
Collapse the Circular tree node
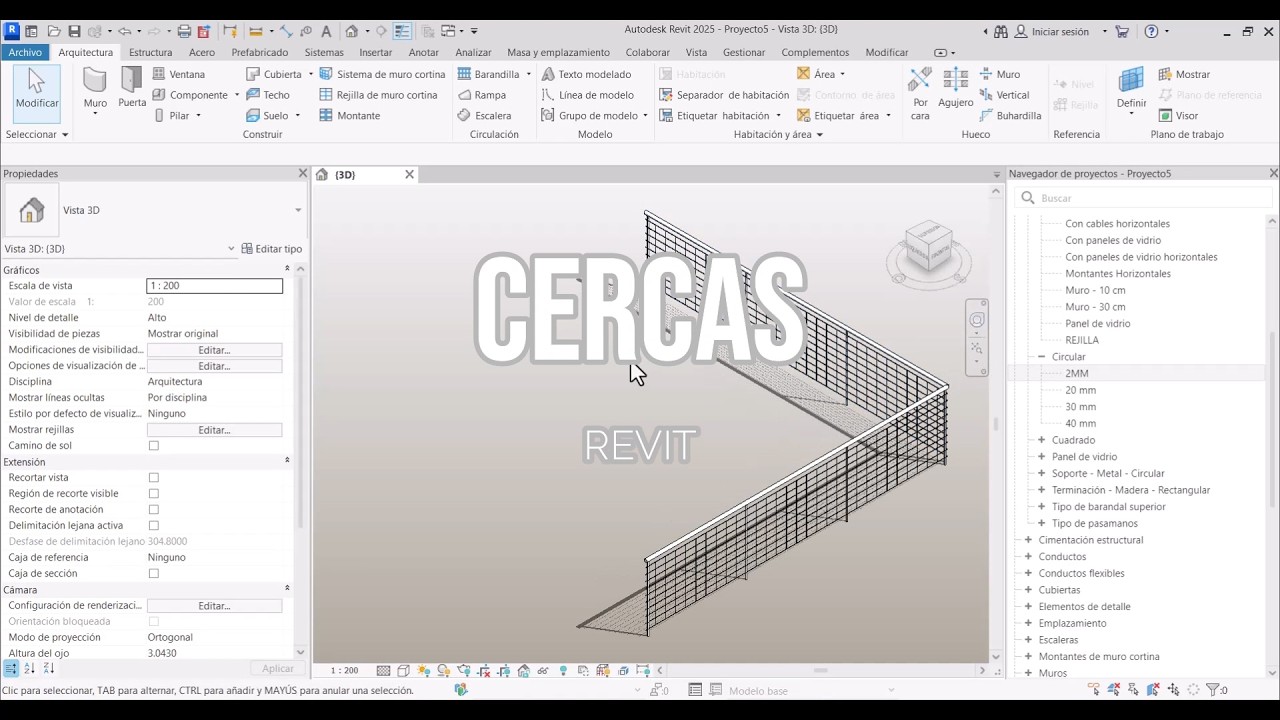tap(1041, 357)
